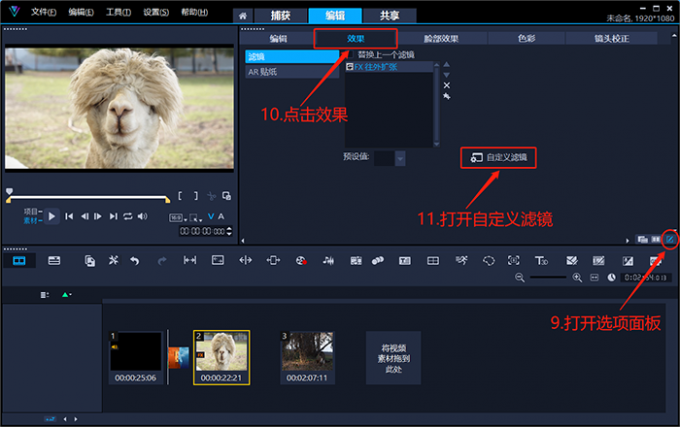Image resolution: width=680 pixels, height=427 pixels.
Task: Open the Mask Creator lasso icon
Action: tap(489, 261)
